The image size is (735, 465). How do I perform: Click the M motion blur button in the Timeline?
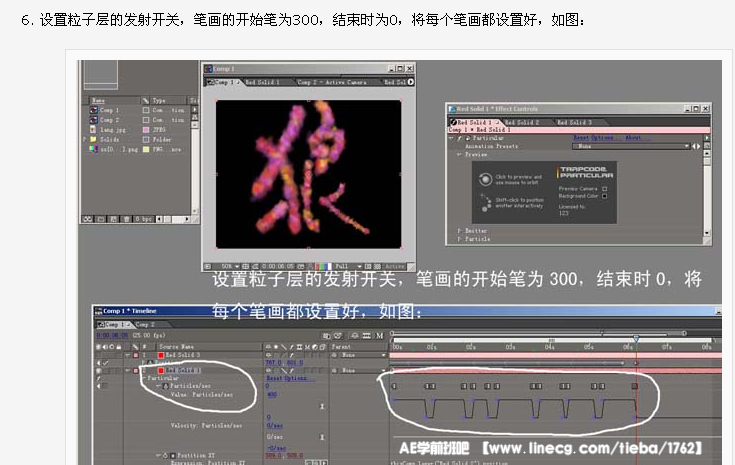click(x=380, y=336)
